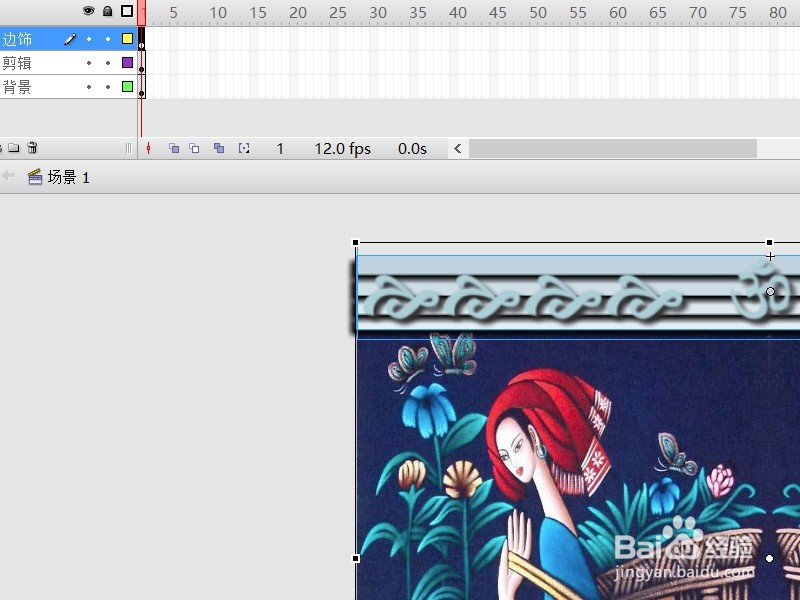Hide the 边饰 layer via visibility dot
Viewport: 800px width, 600px height.
click(89, 39)
